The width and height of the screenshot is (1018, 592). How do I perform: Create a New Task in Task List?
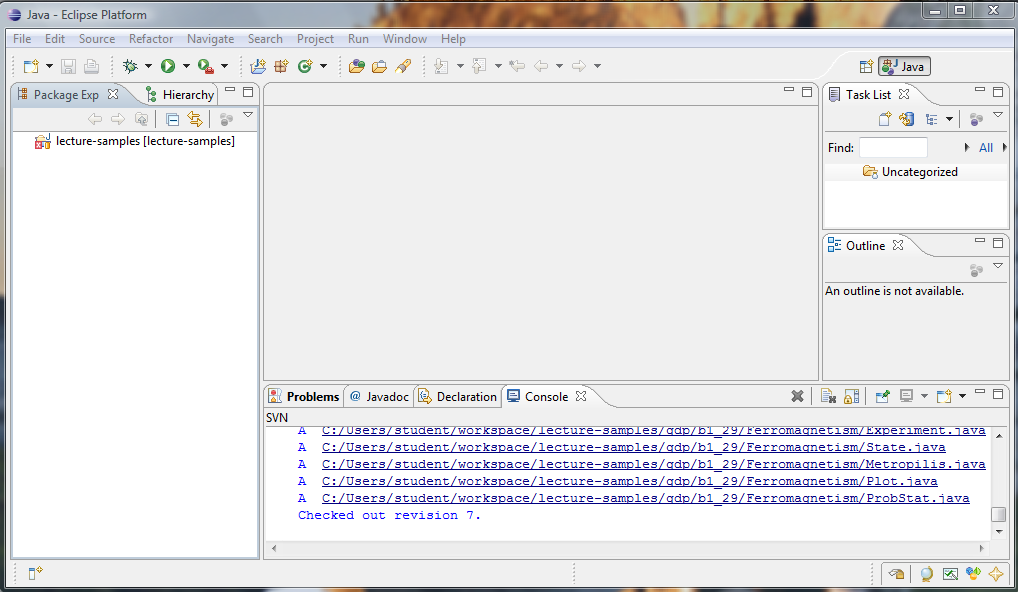(x=885, y=119)
